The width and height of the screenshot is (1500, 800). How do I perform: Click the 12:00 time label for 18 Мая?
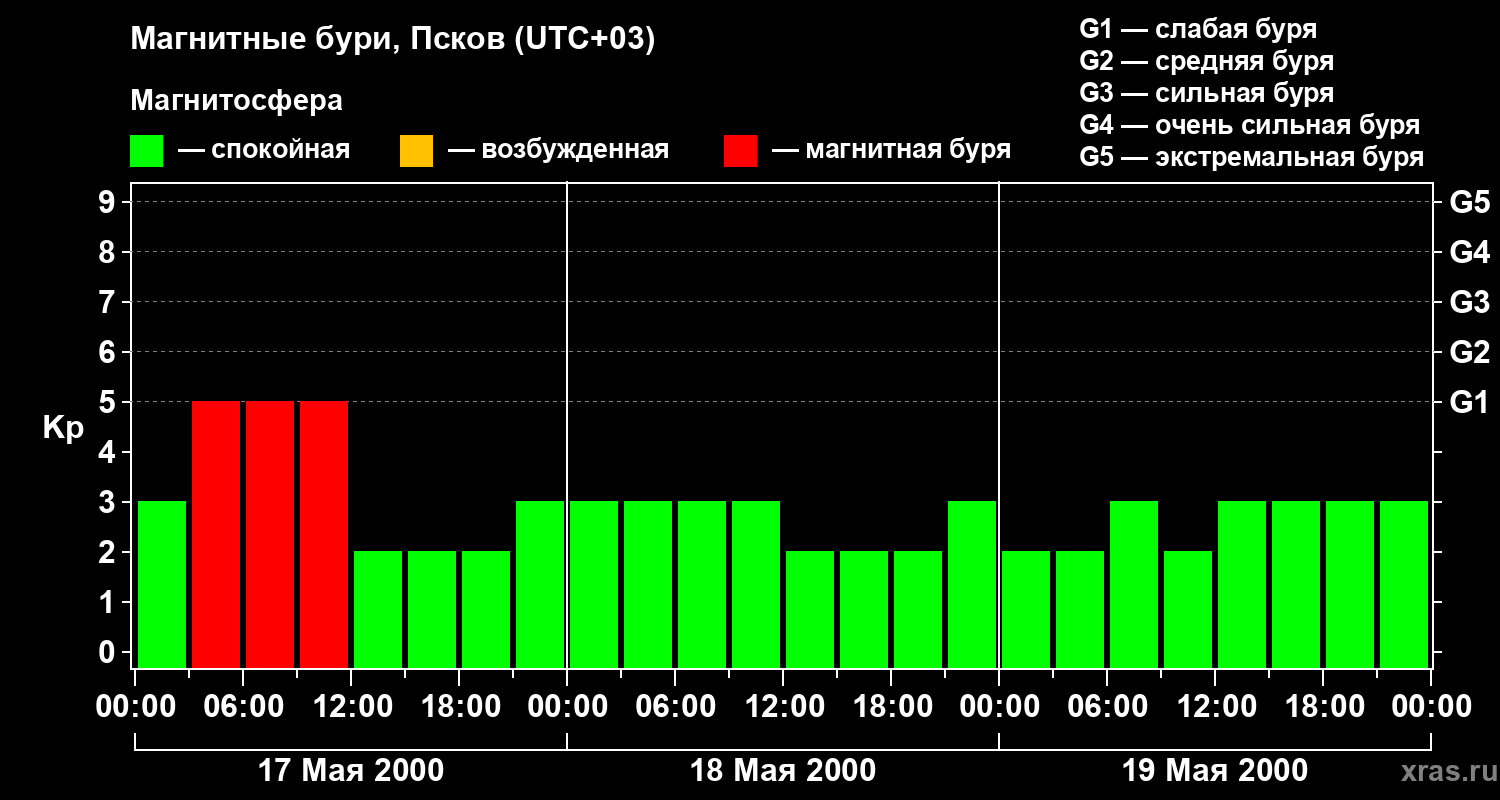pos(783,707)
